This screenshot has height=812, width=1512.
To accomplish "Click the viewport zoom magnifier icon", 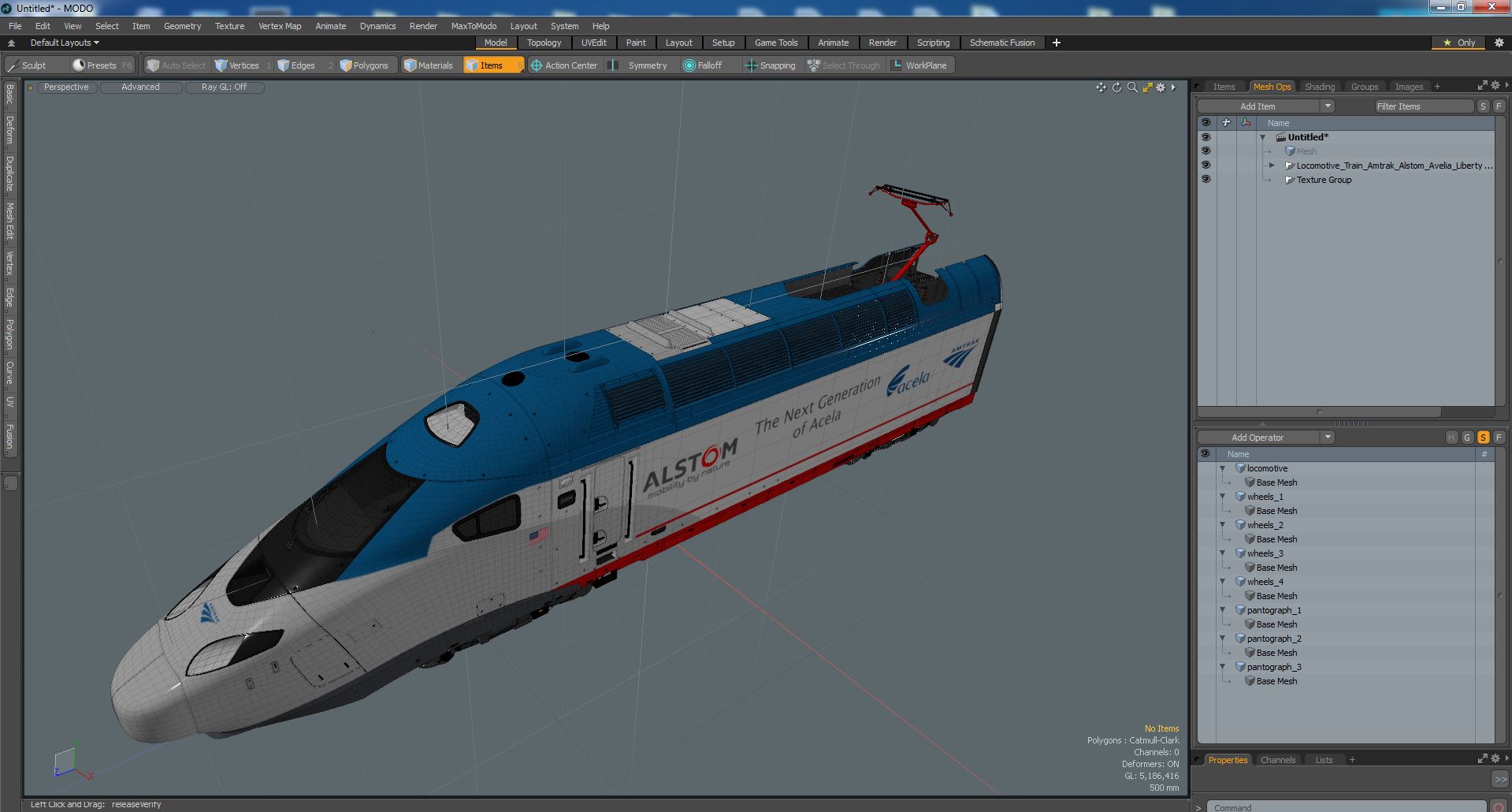I will pos(1132,88).
